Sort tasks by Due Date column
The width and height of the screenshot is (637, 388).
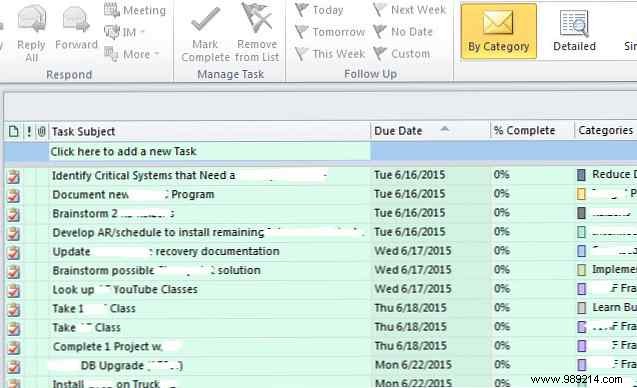pyautogui.click(x=430, y=131)
